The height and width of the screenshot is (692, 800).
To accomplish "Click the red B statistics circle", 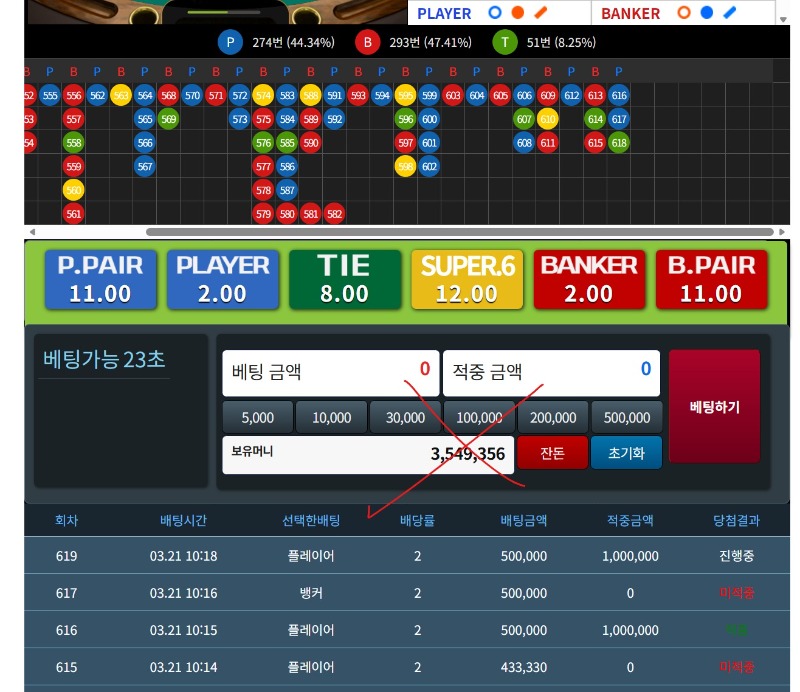I will (x=368, y=43).
